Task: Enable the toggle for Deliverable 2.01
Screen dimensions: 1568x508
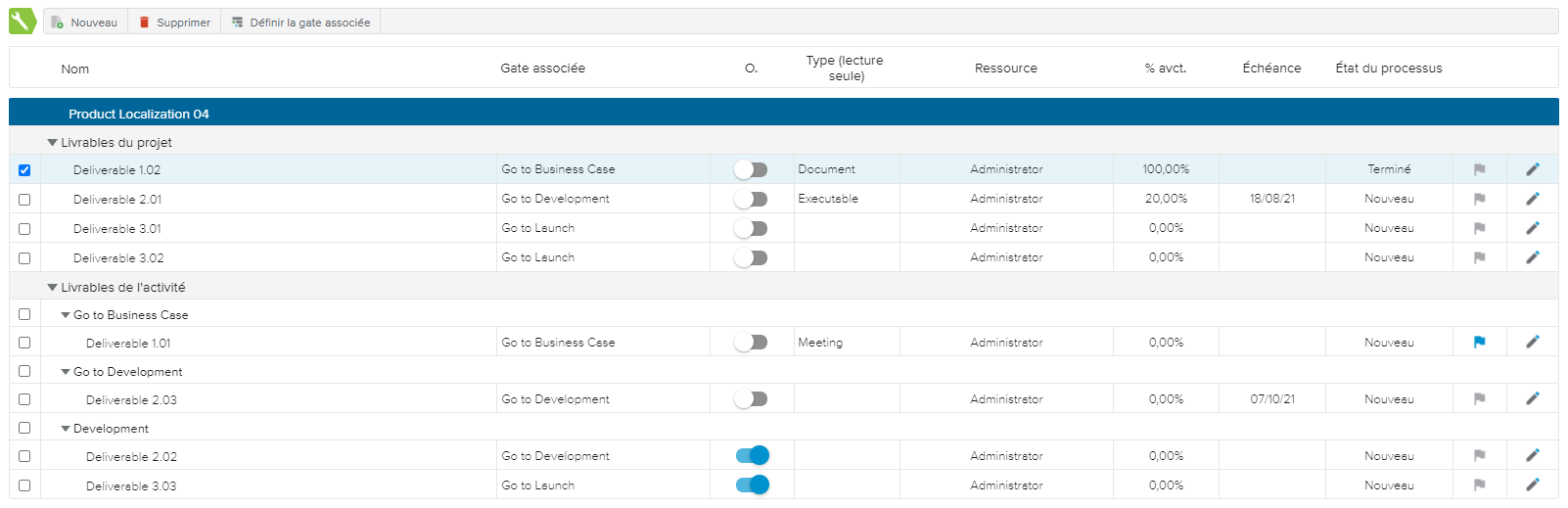Action: pyautogui.click(x=751, y=199)
